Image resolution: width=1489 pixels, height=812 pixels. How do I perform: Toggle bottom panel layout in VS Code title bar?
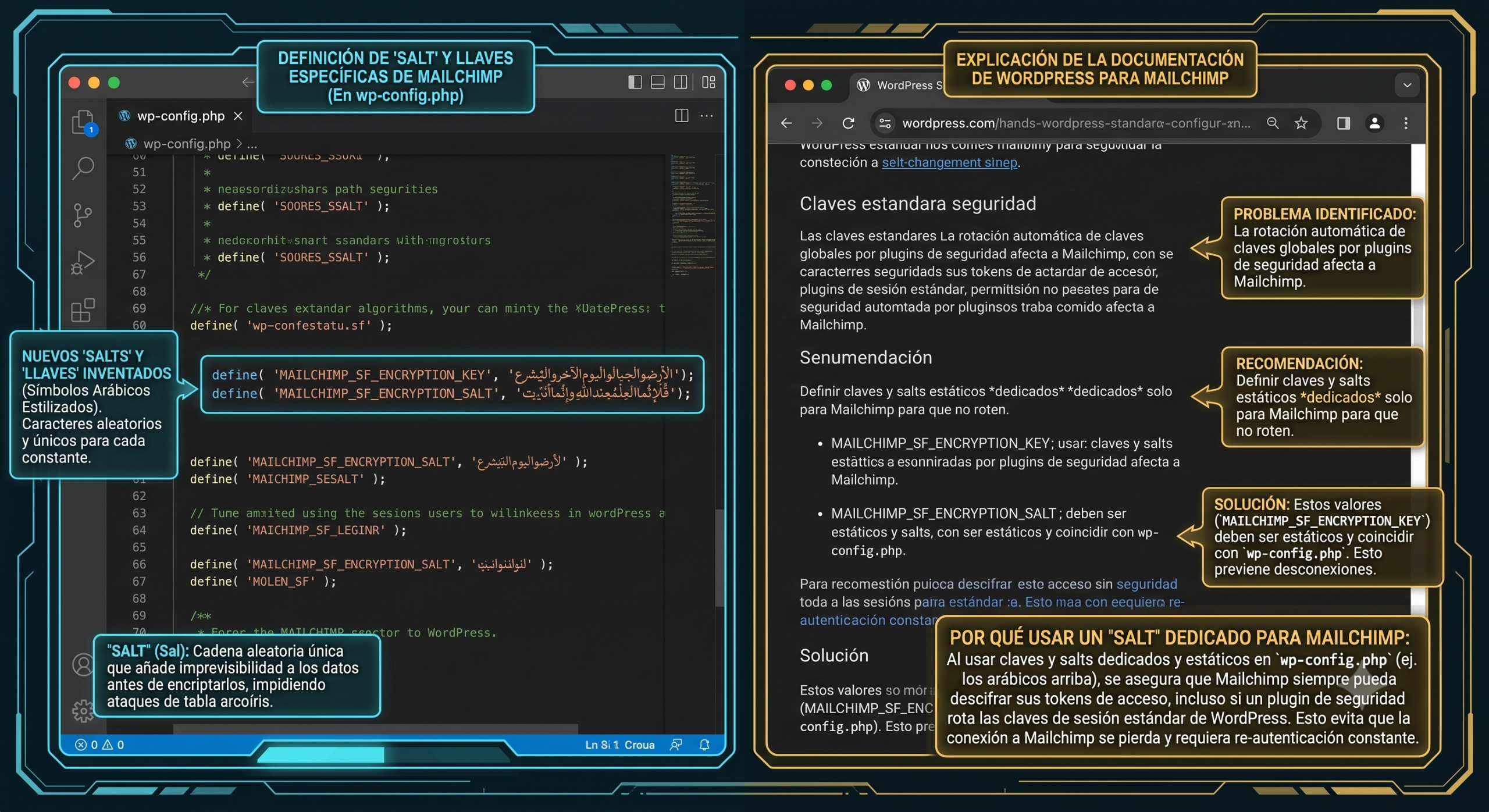click(658, 82)
